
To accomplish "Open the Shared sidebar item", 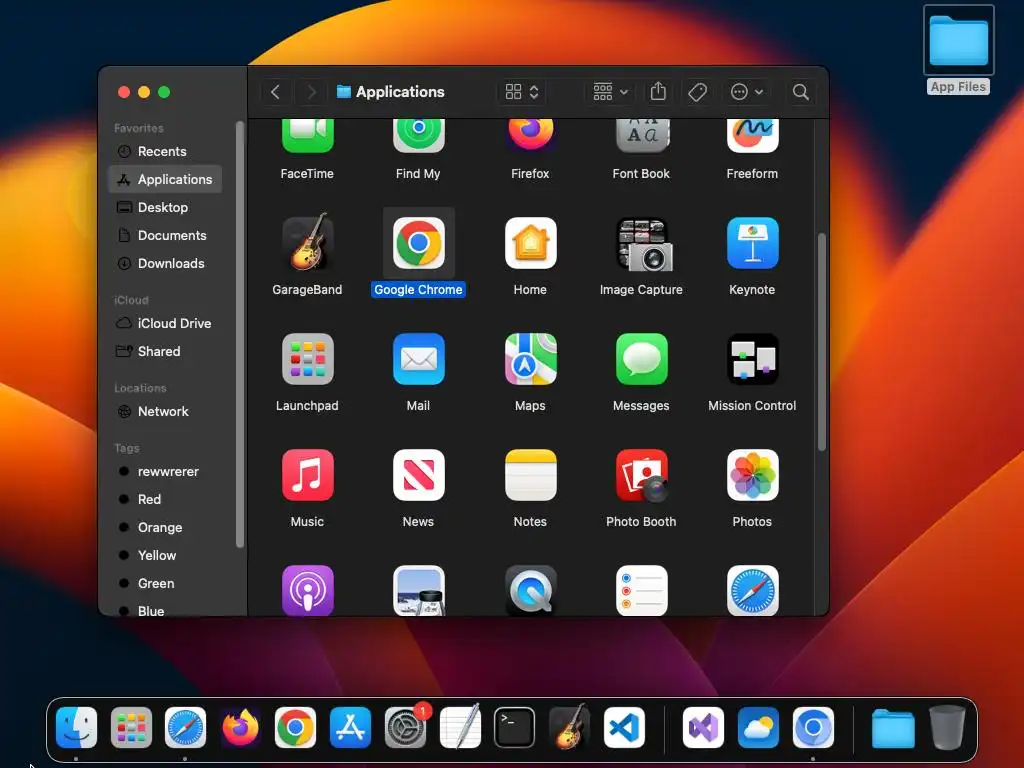I will pos(165,352).
